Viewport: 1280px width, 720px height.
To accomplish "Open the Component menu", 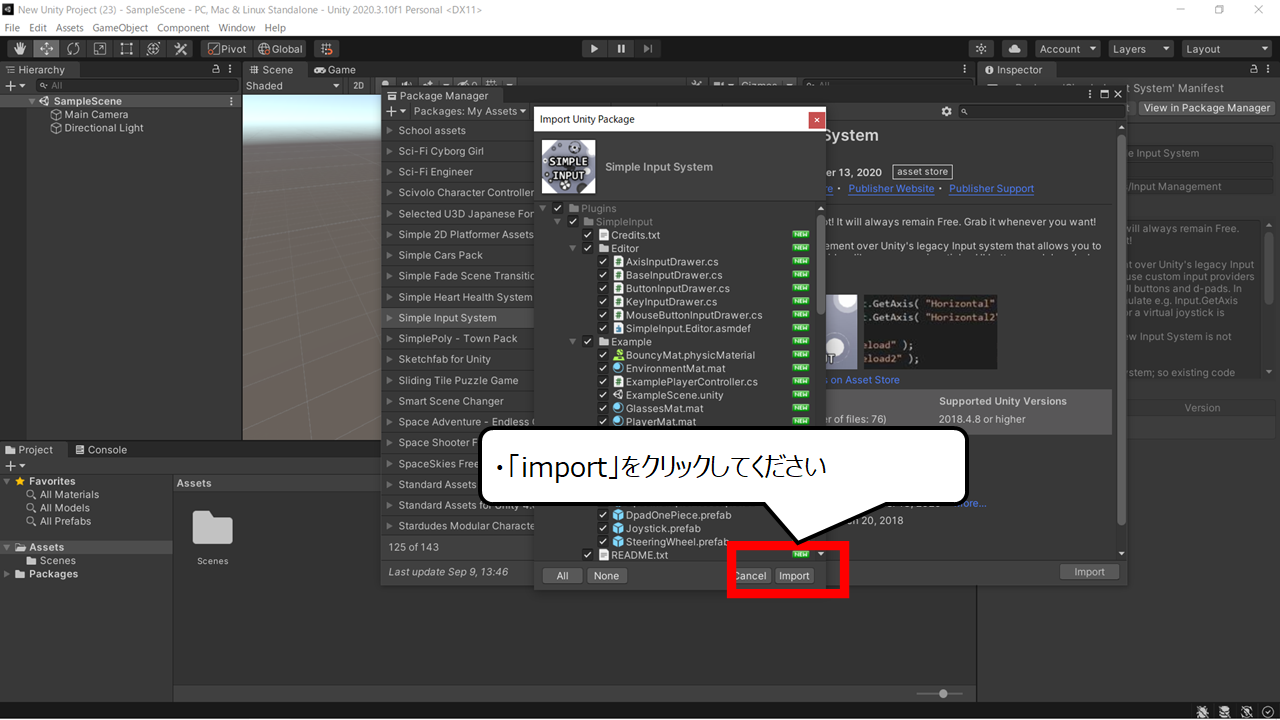I will [183, 28].
